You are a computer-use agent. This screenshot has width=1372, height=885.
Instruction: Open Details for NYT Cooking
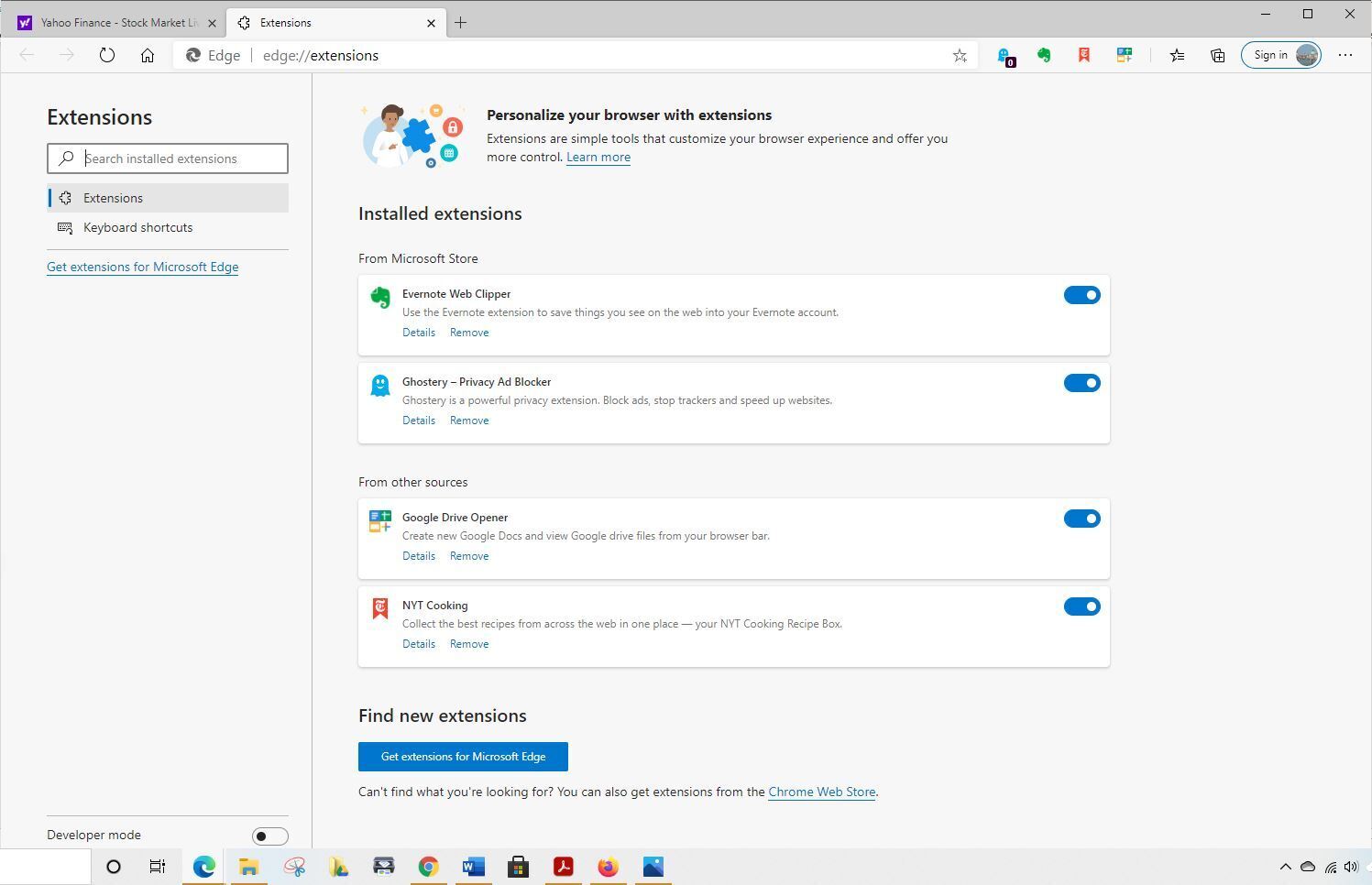tap(419, 644)
